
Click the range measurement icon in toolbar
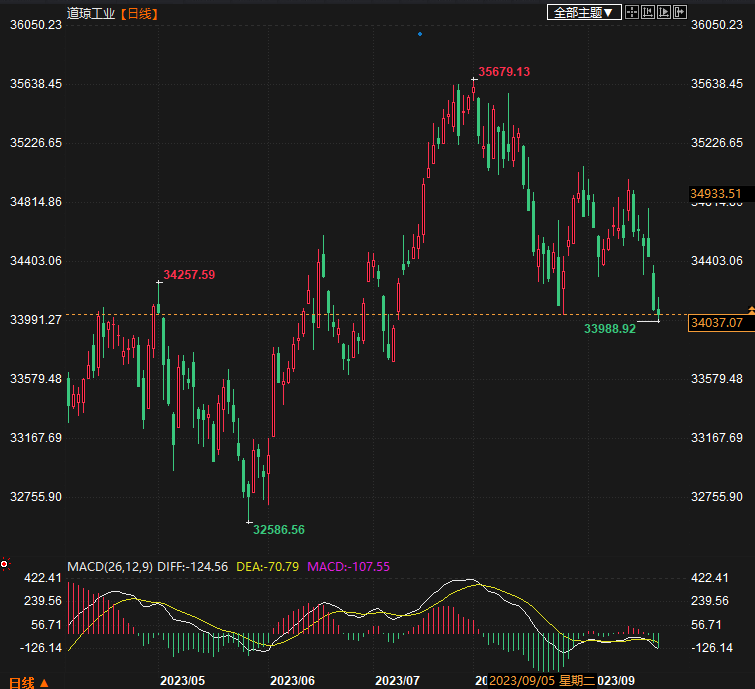(x=649, y=12)
